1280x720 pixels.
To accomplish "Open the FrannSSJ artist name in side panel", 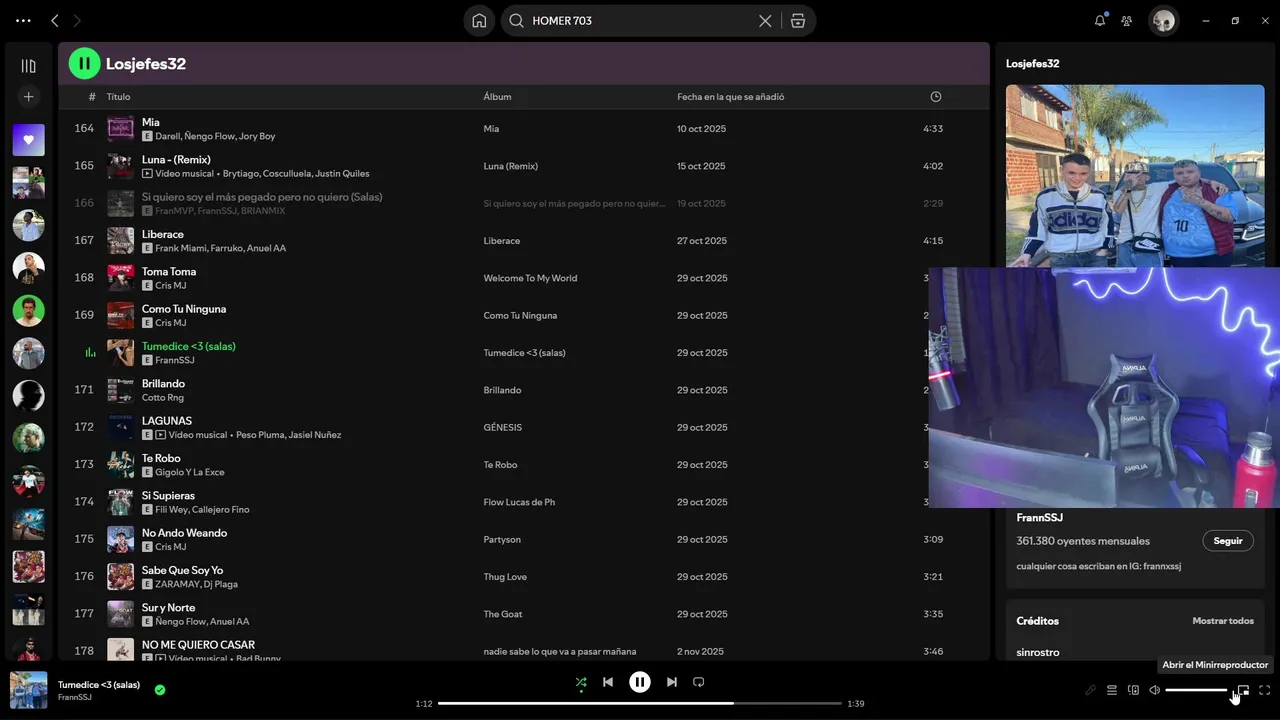I will (1039, 517).
